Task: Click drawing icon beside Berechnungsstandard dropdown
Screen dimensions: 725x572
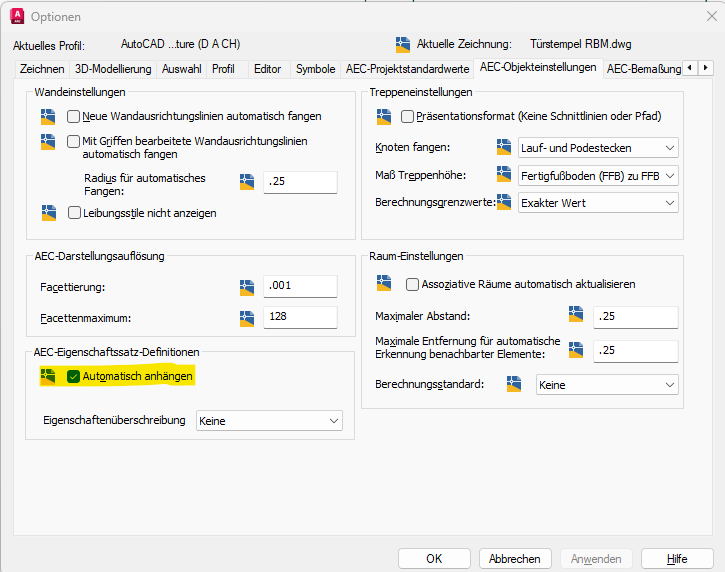Action: coord(515,384)
